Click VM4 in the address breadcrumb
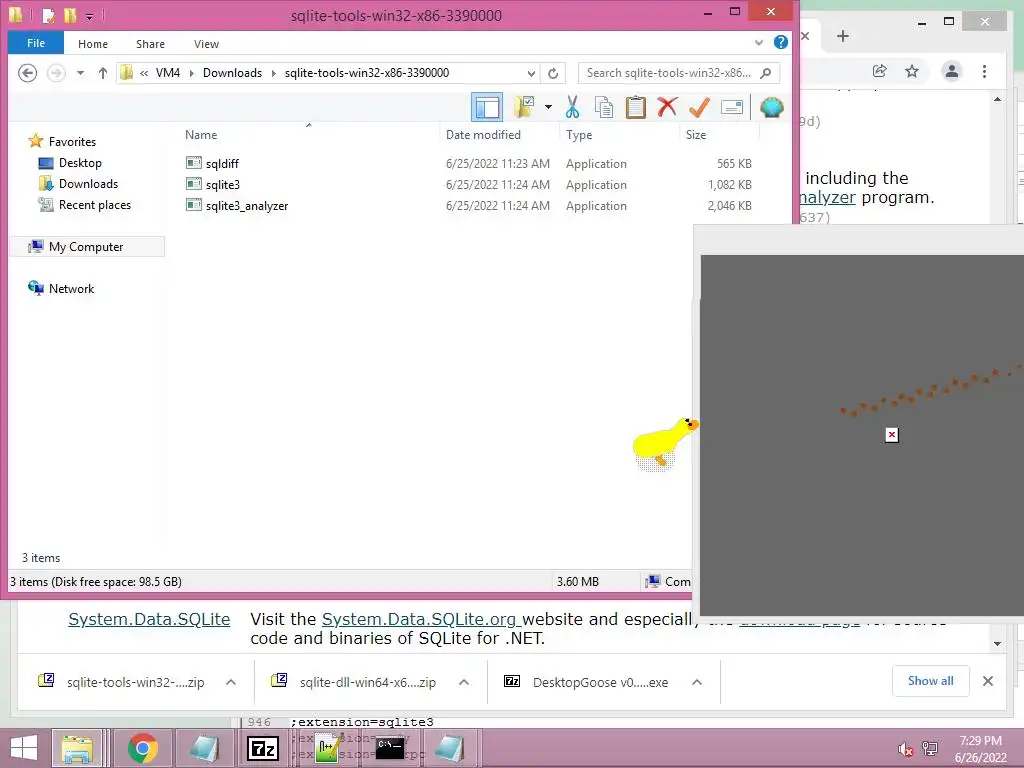The height and width of the screenshot is (768, 1024). tap(168, 72)
